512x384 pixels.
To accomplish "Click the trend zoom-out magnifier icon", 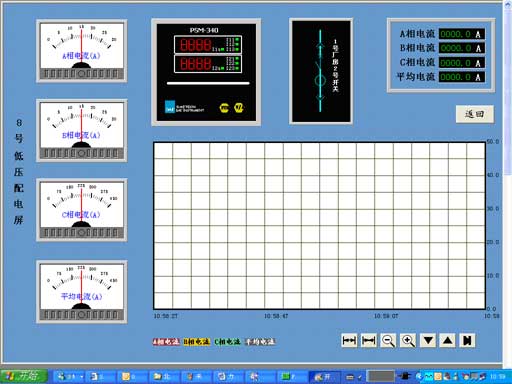I will (x=388, y=341).
